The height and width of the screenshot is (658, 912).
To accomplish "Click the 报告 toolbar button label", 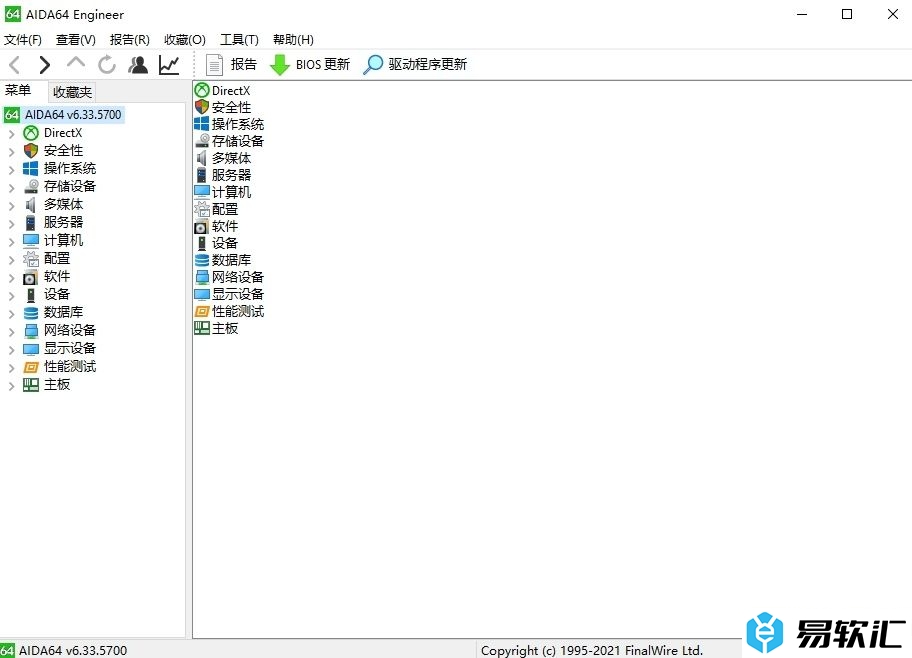I will [244, 65].
